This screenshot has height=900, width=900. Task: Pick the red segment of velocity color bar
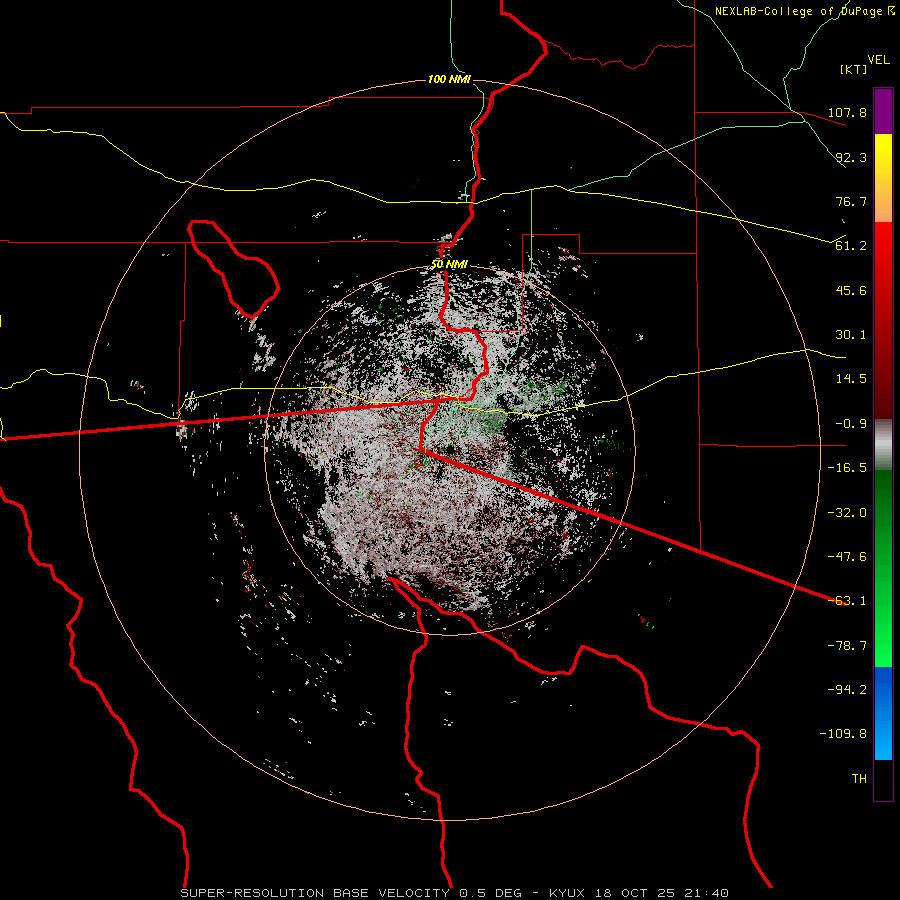(x=883, y=320)
